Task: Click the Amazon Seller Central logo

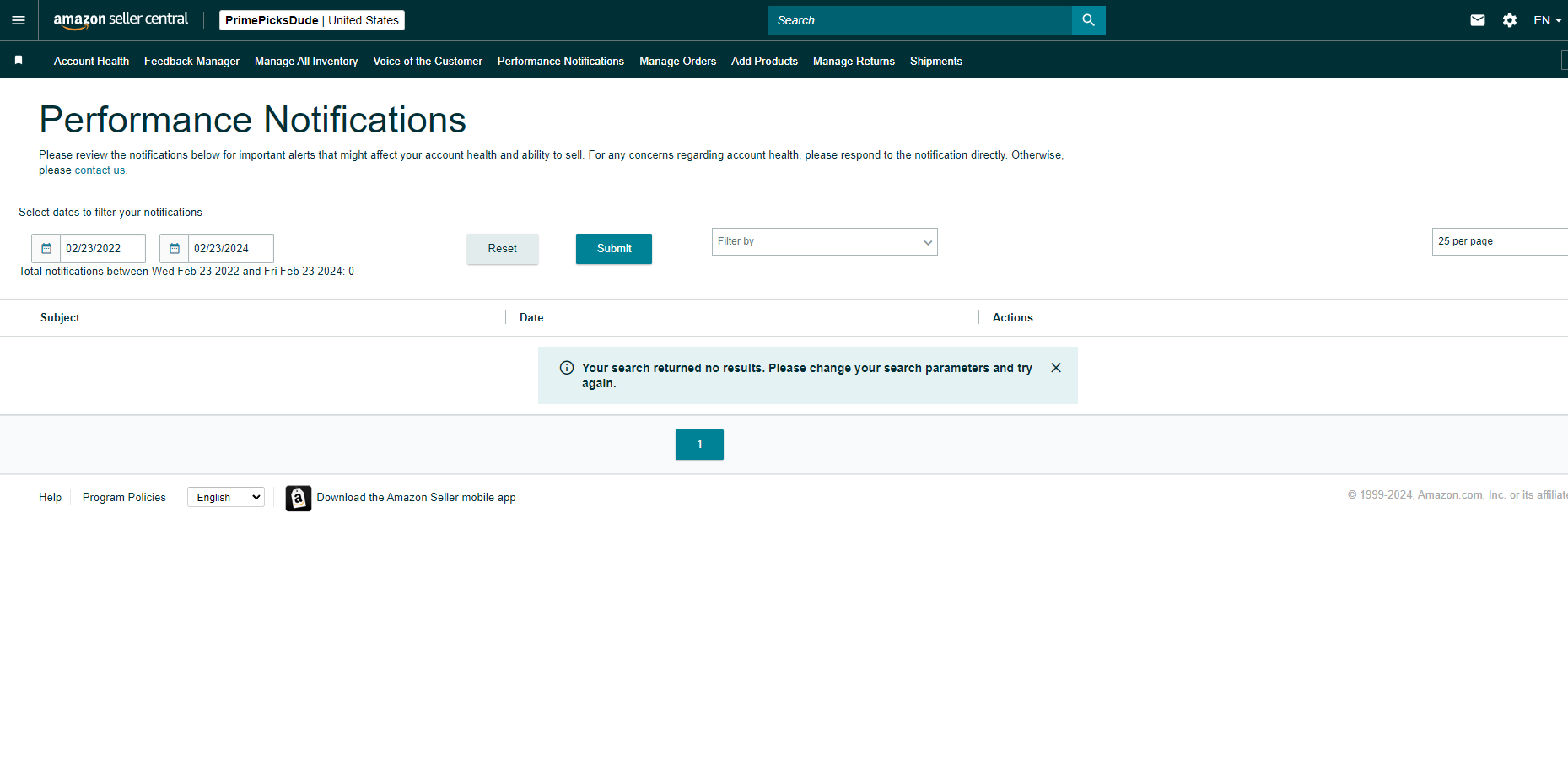Action: tap(121, 19)
